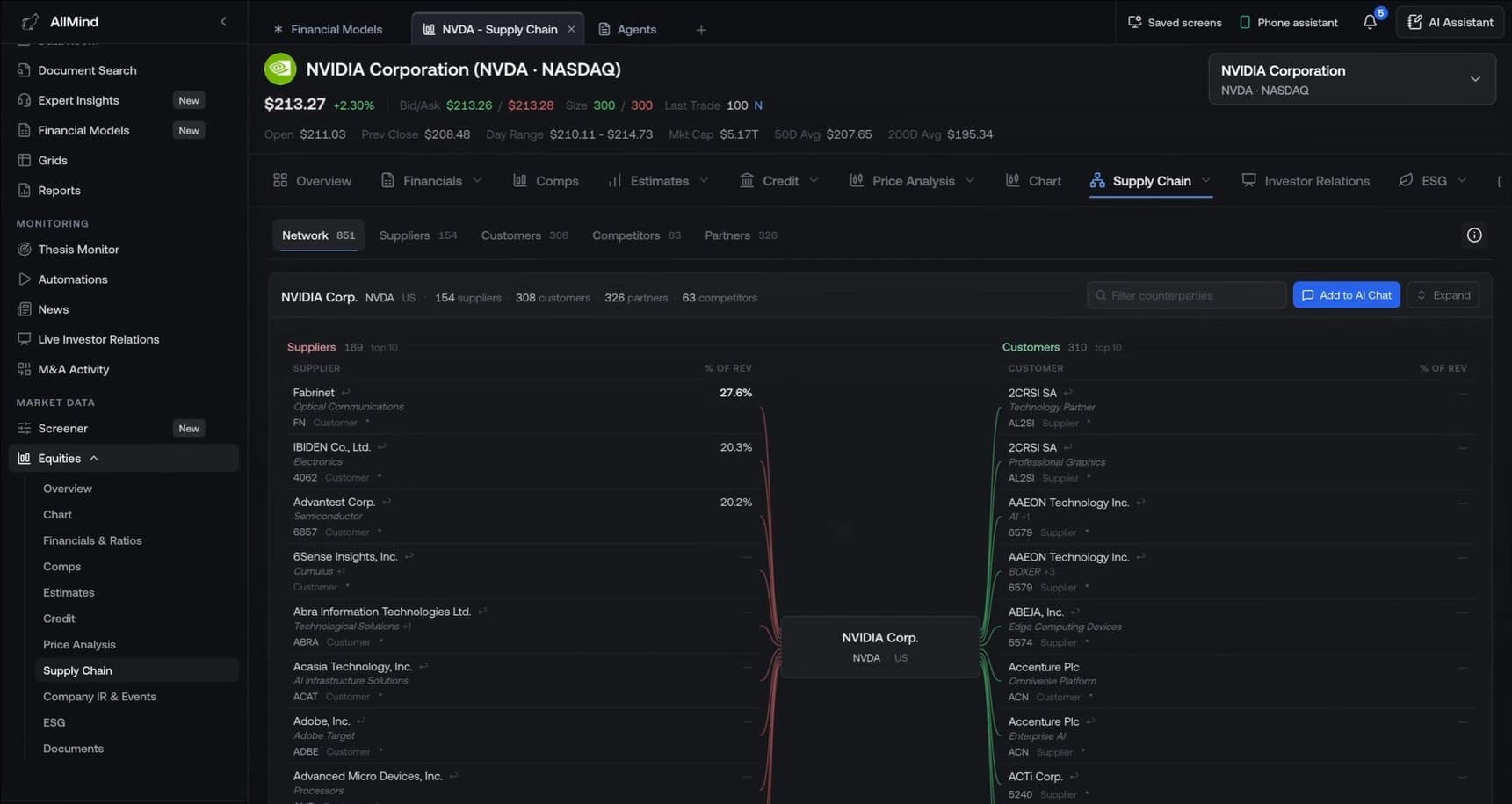Open the link icon next to IBIDEN Co., Ltd.

click(381, 447)
